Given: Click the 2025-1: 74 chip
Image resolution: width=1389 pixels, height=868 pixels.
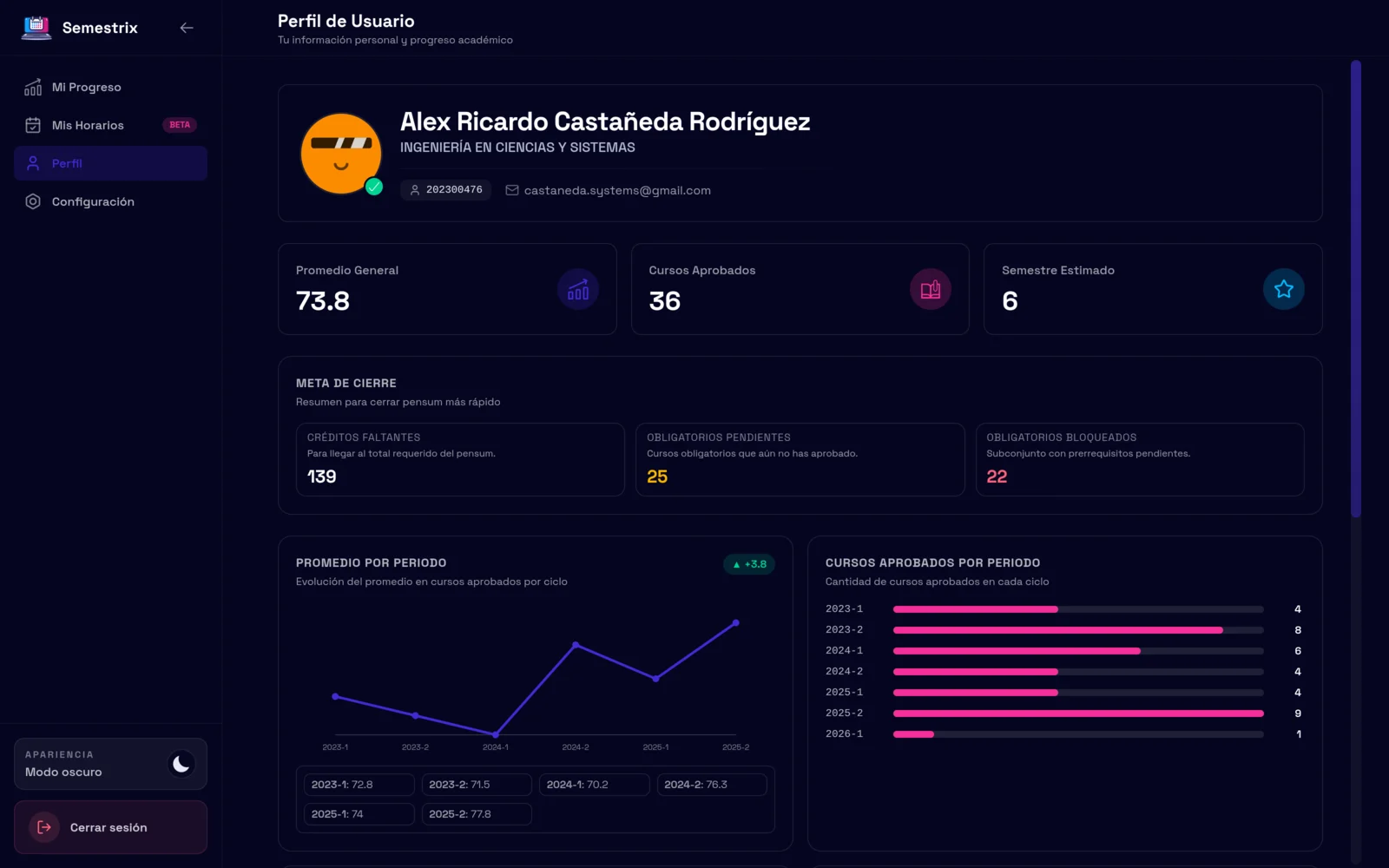Looking at the screenshot, I should 359,814.
